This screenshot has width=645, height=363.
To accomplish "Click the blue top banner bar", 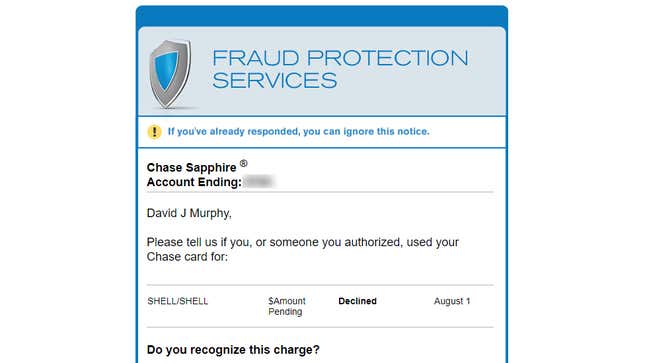I will click(x=322, y=16).
